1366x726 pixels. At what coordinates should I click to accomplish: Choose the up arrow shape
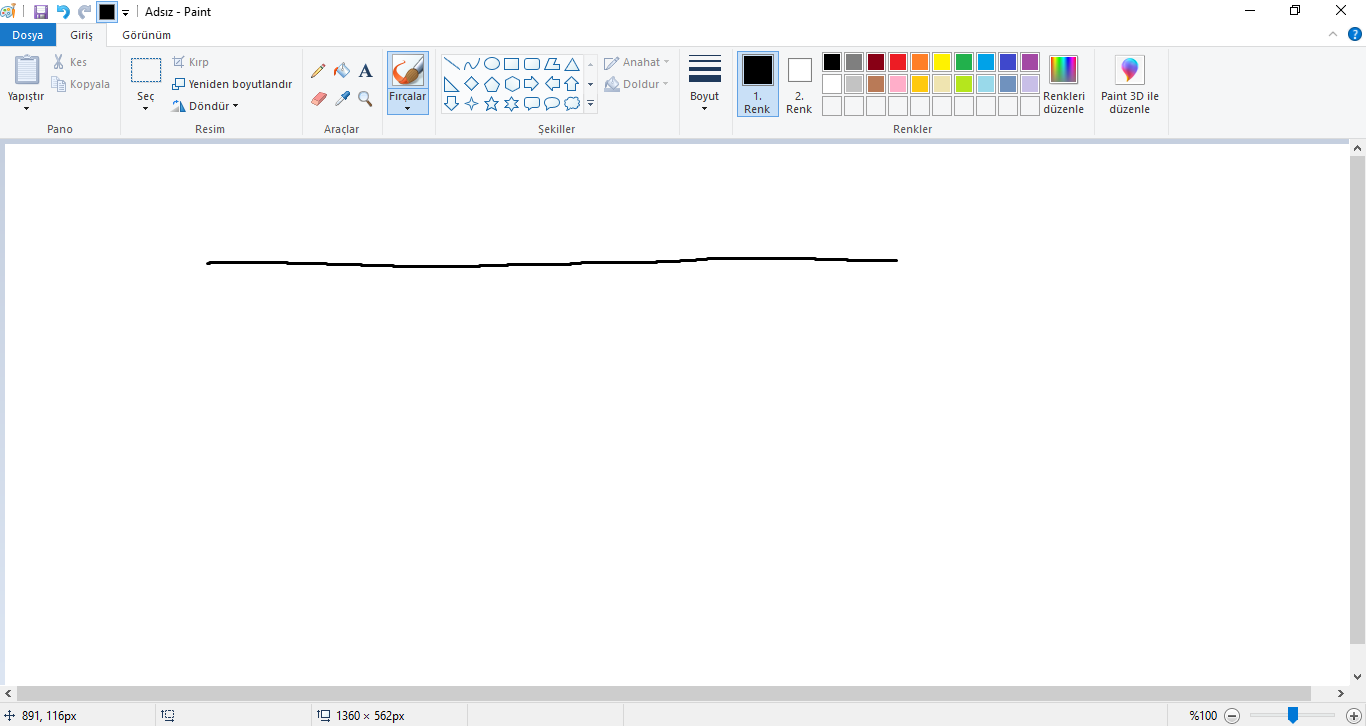[572, 84]
